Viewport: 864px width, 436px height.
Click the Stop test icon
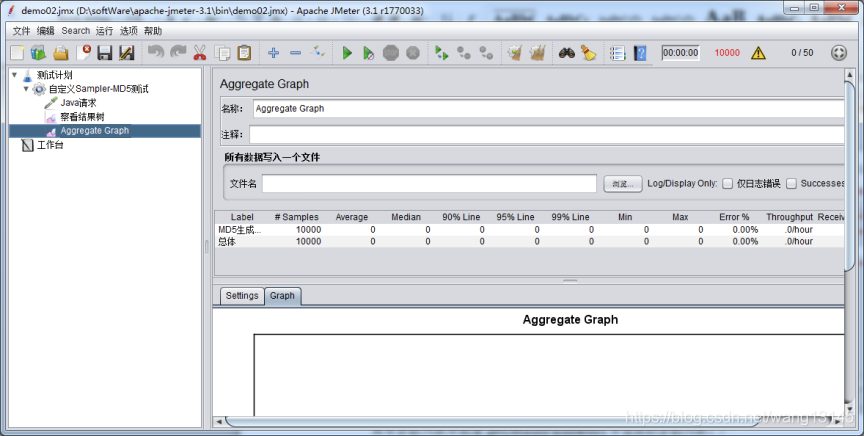(391, 53)
